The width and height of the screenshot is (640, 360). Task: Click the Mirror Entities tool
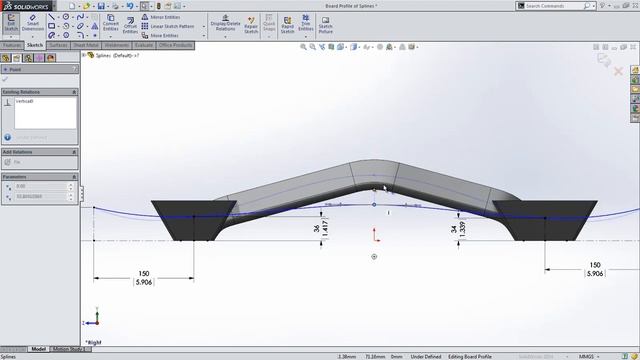point(160,17)
